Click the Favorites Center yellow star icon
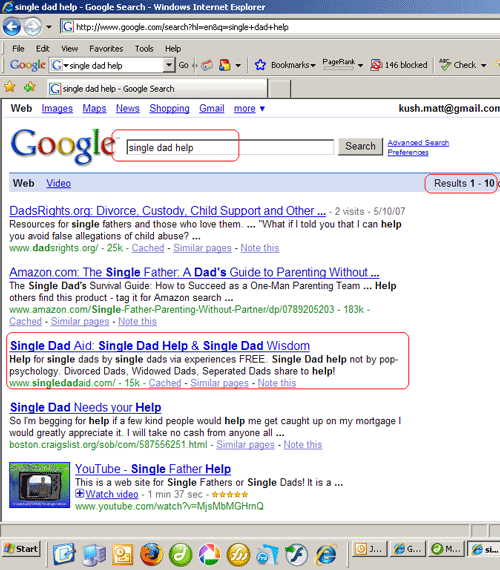Viewport: 500px width, 570px height. point(10,87)
